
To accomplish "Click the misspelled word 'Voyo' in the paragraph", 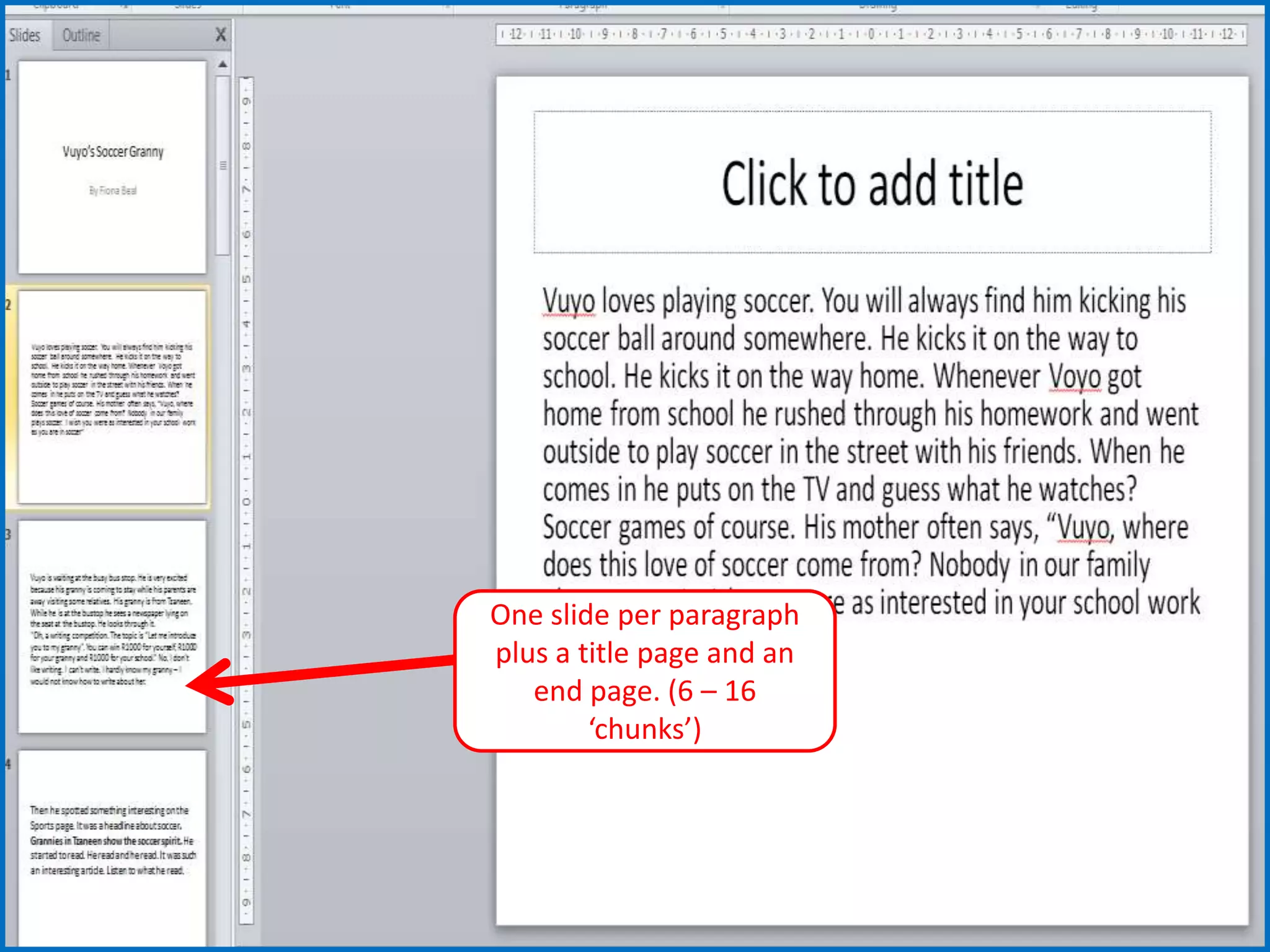I will [1074, 377].
